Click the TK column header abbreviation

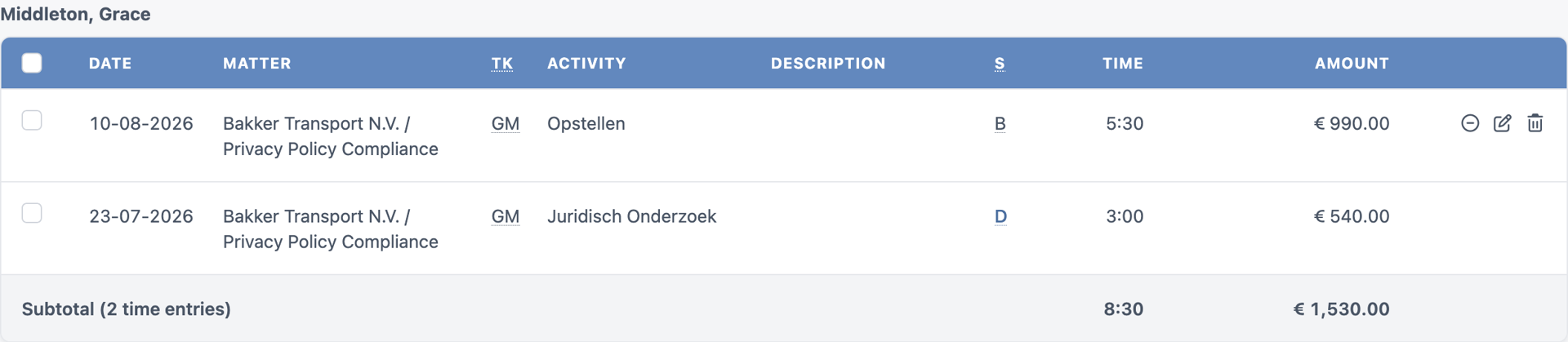[x=502, y=64]
